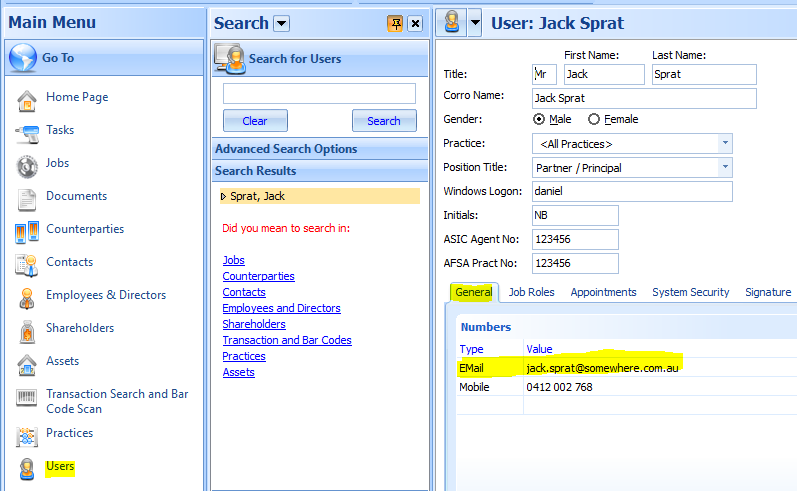Open the Practice dropdown list
The height and width of the screenshot is (491, 797).
point(724,144)
